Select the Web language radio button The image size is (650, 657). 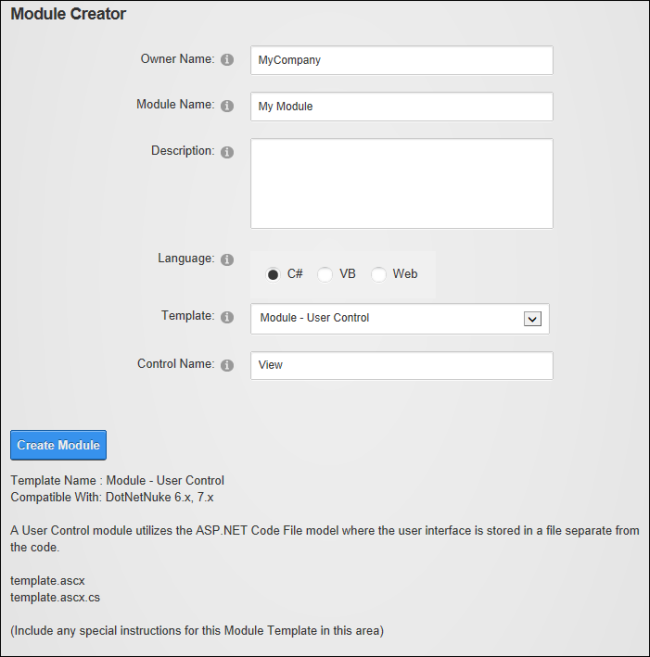[378, 275]
